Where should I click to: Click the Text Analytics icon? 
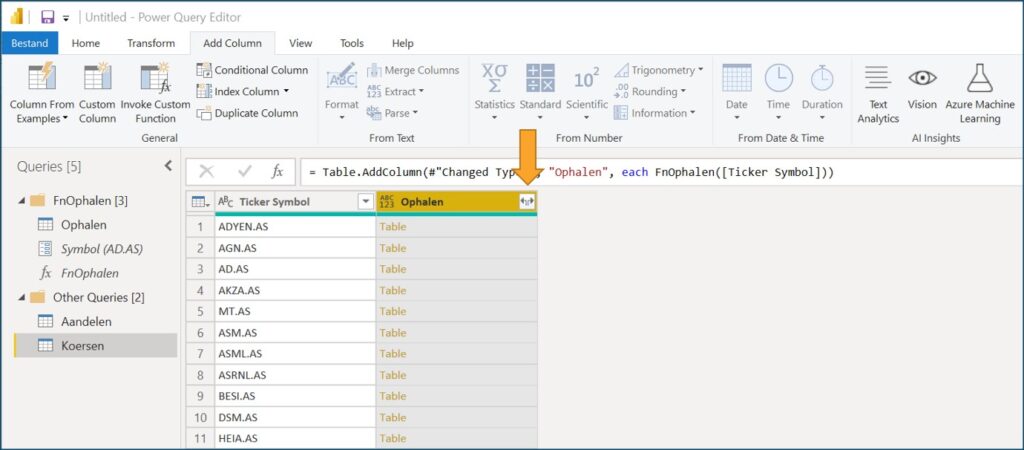pos(877,78)
